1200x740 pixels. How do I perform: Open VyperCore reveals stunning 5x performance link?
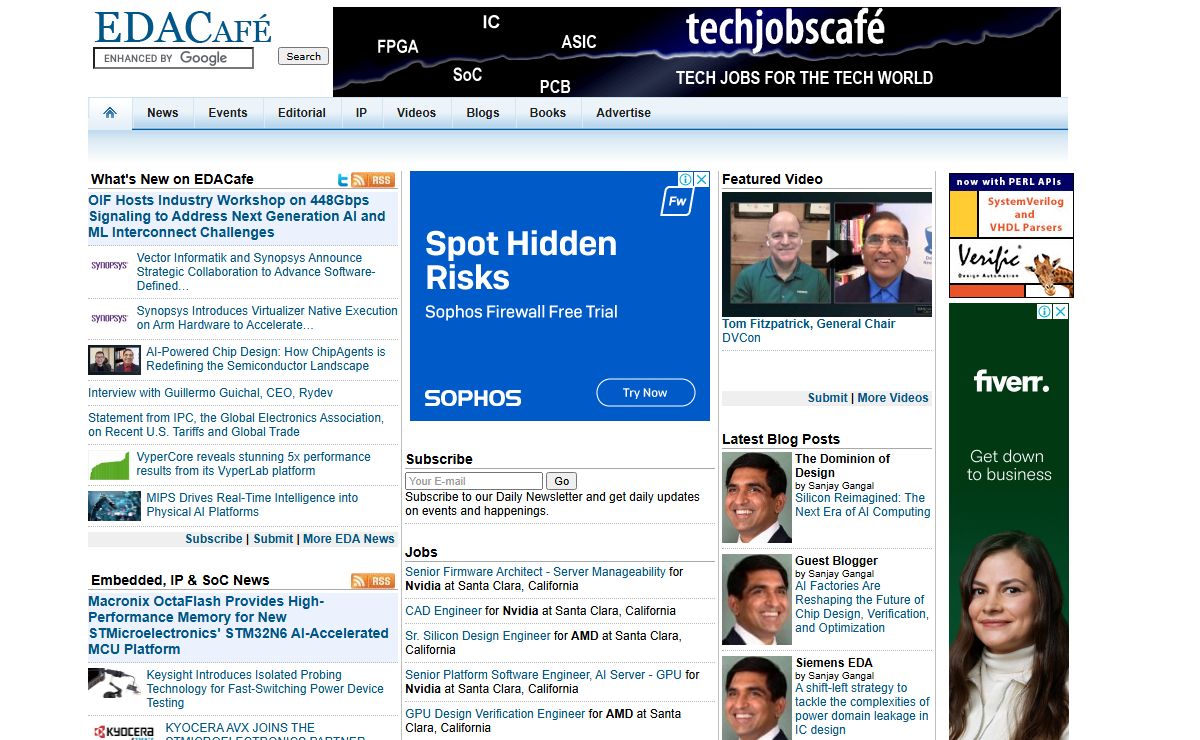[x=254, y=464]
